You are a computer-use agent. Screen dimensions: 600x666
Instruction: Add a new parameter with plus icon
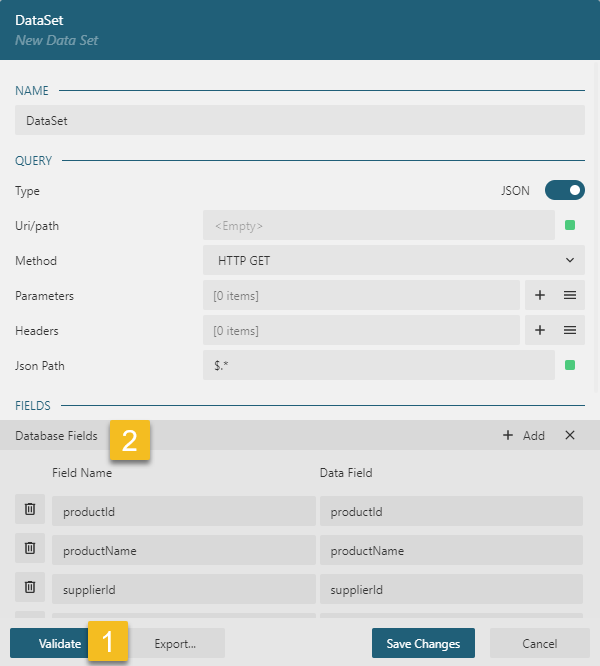pos(539,296)
